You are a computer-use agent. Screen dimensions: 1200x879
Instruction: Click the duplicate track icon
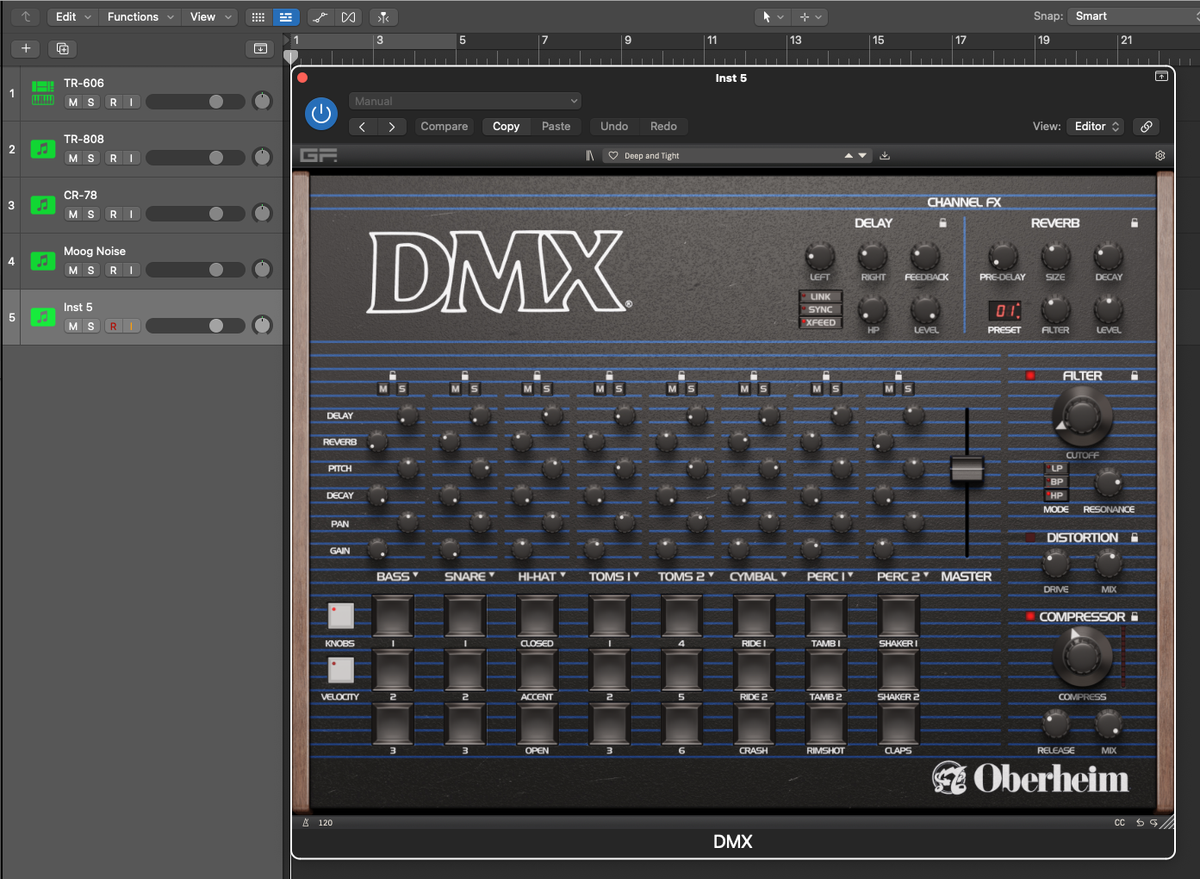pyautogui.click(x=62, y=49)
